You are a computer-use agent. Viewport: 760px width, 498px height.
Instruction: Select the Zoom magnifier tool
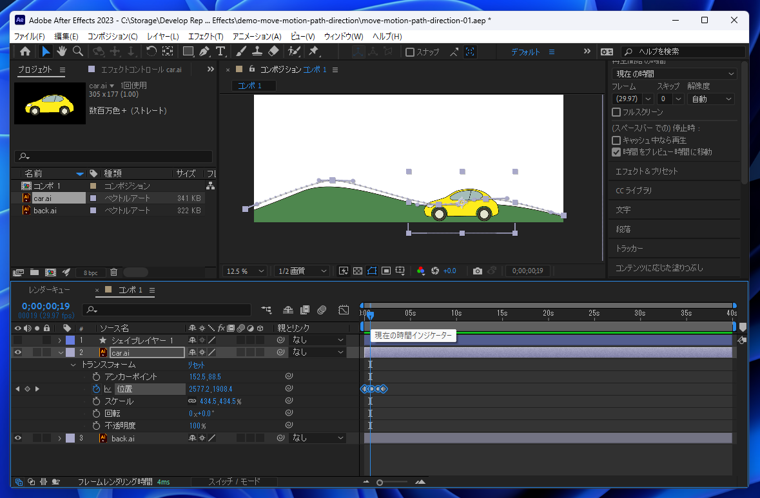click(78, 51)
